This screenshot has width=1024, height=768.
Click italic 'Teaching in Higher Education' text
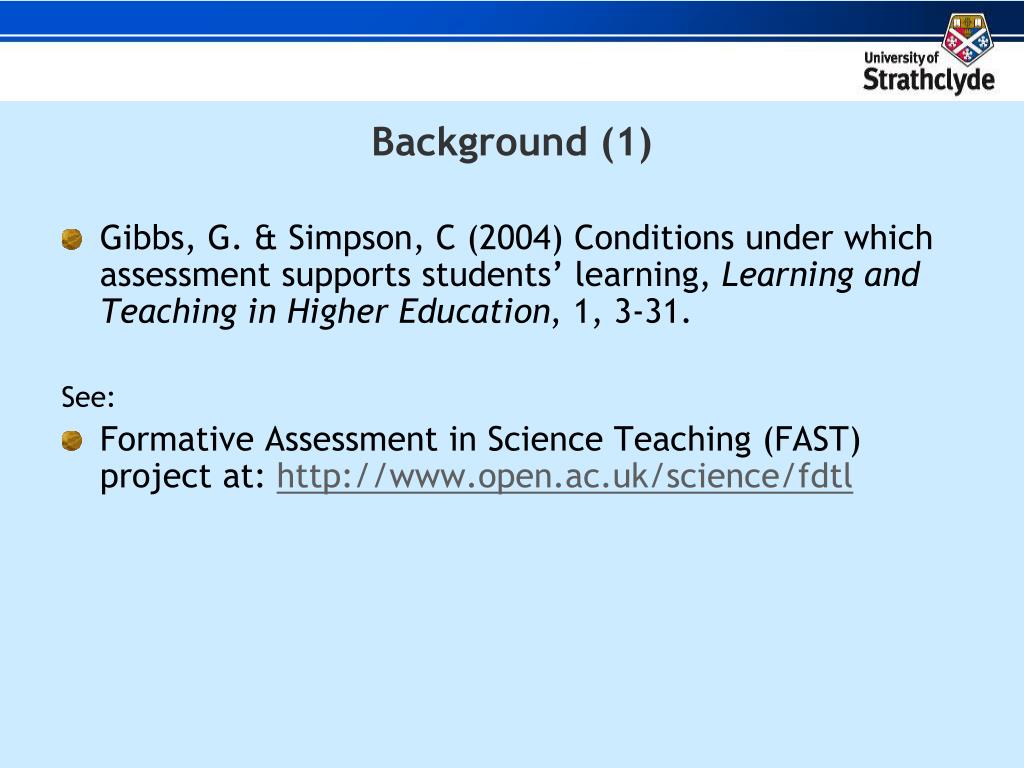point(326,312)
